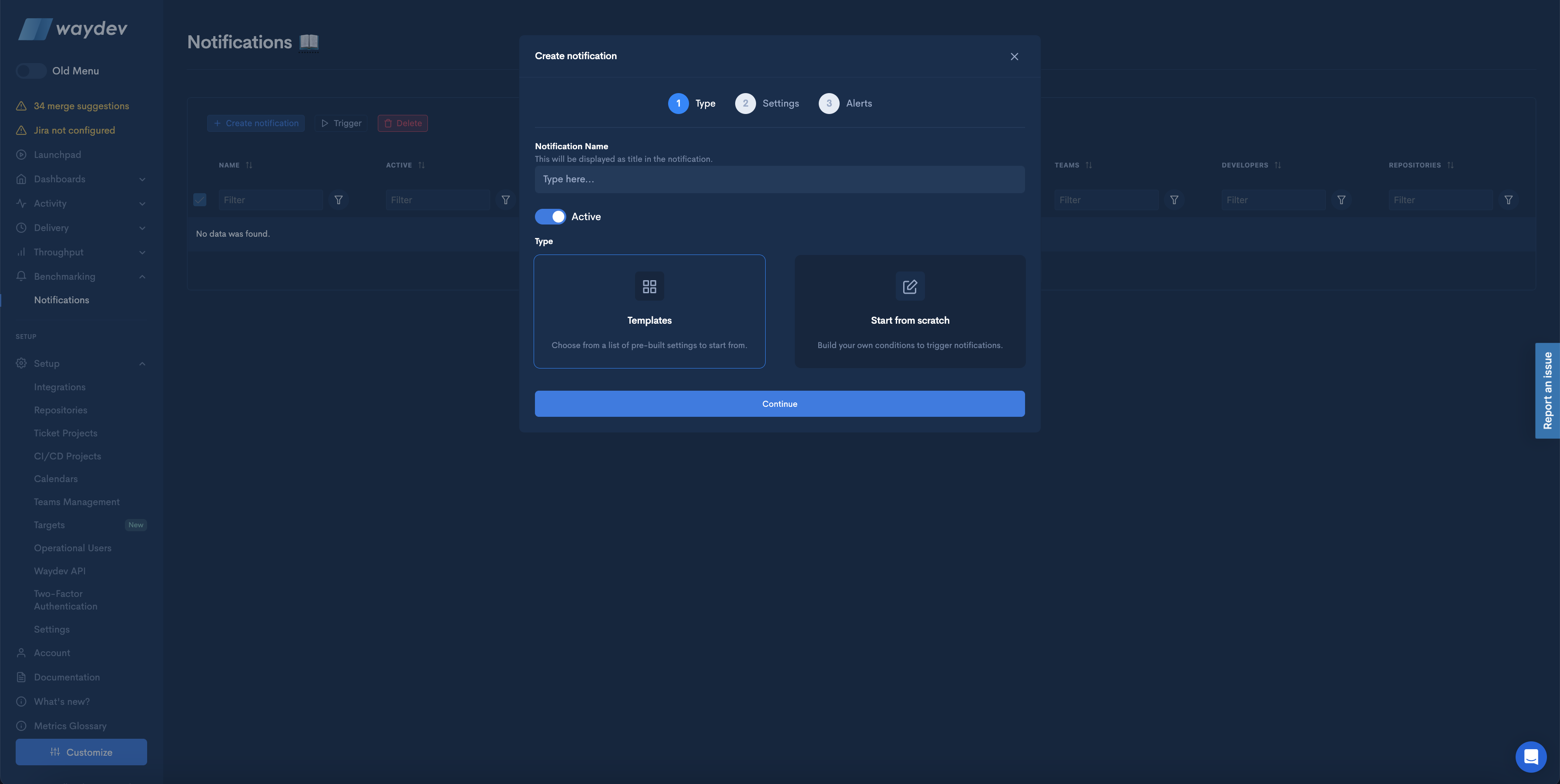Click the Notification Name input field
Image resolution: width=1560 pixels, height=784 pixels.
click(x=780, y=179)
